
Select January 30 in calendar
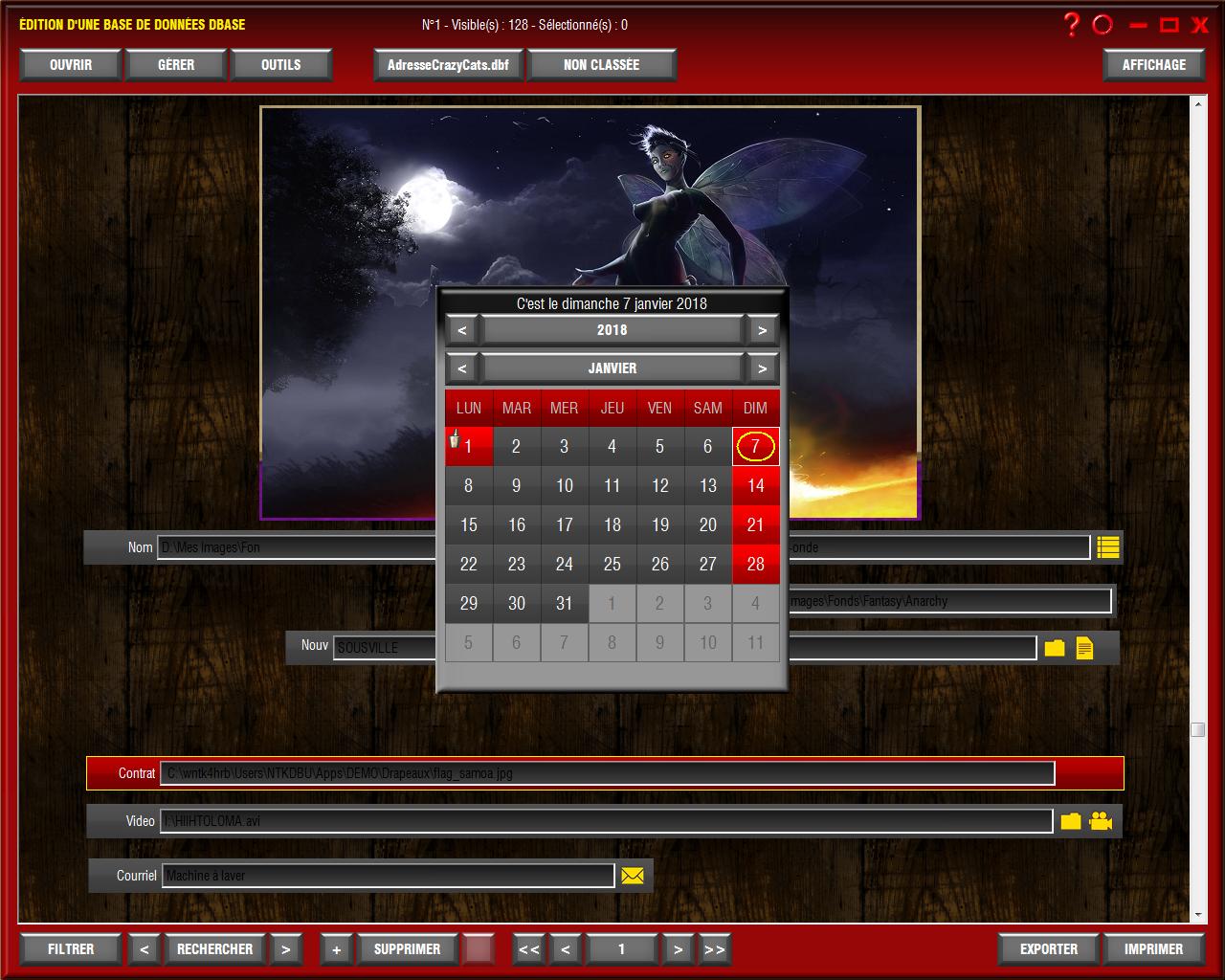click(517, 604)
